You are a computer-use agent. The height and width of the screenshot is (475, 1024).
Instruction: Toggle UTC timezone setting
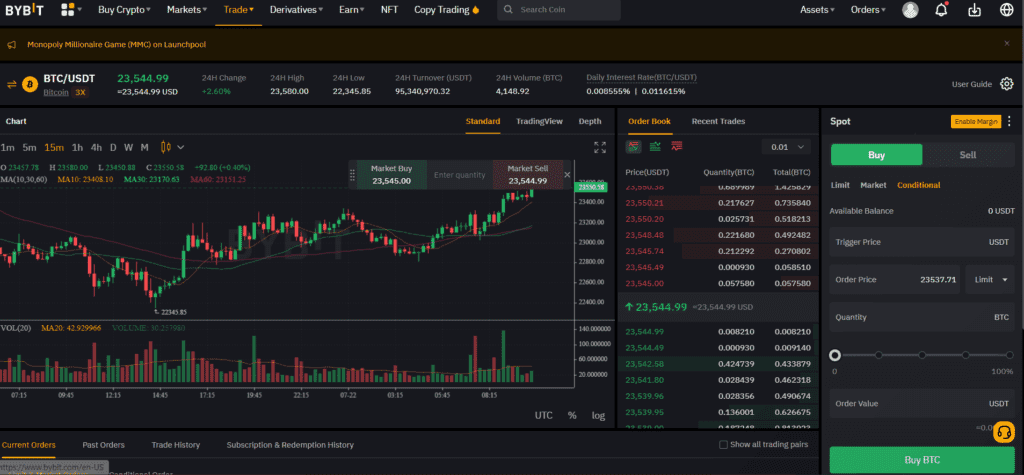tap(543, 416)
